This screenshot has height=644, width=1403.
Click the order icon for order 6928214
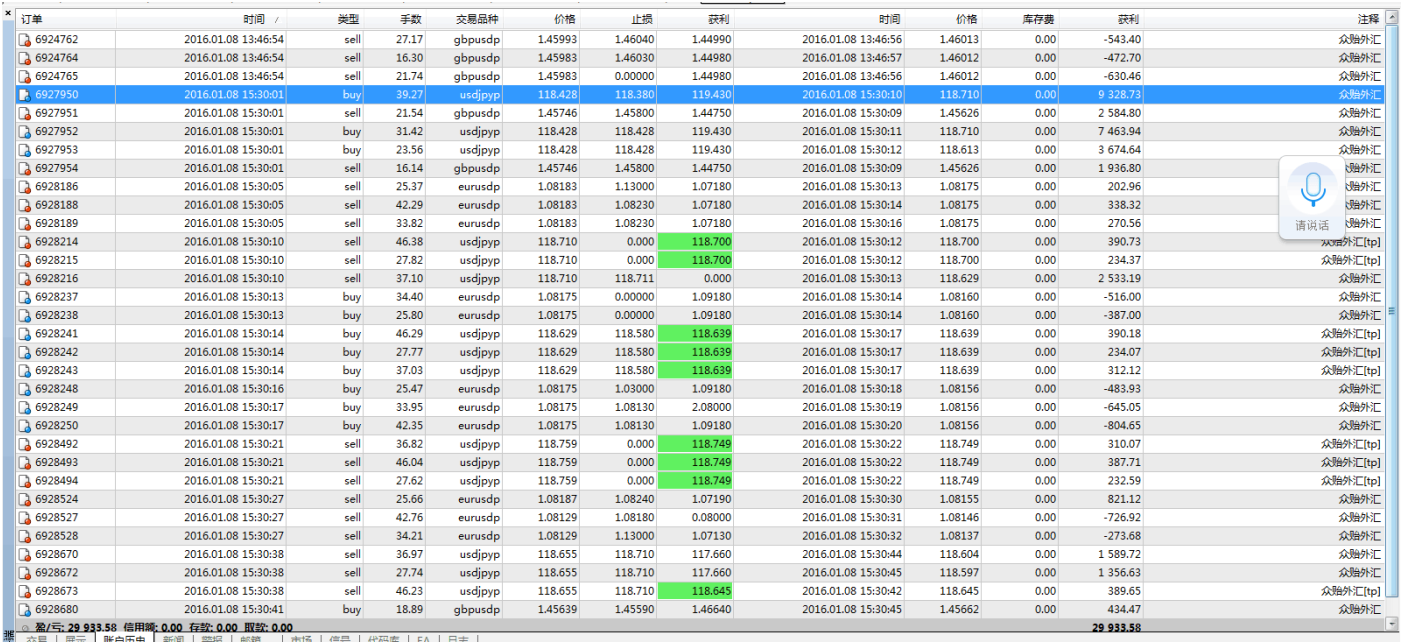click(x=25, y=242)
